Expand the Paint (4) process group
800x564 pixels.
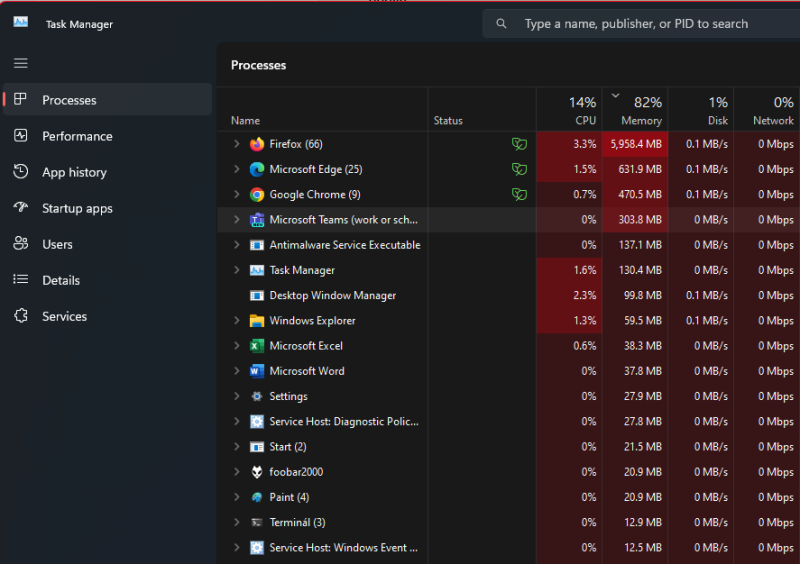[236, 497]
